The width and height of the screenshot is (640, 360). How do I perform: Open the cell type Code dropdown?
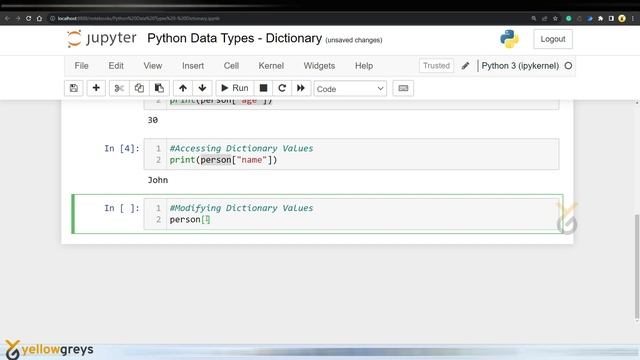coord(350,89)
